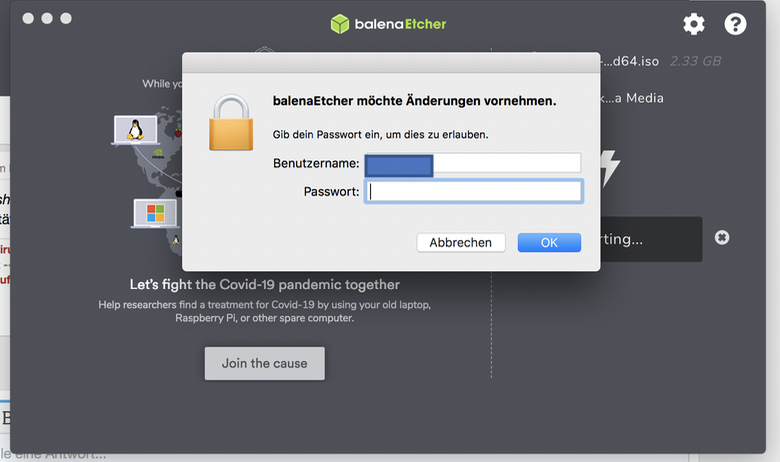Click the 'Help researchers find a treatment' description
The width and height of the screenshot is (780, 462).
pos(265,311)
